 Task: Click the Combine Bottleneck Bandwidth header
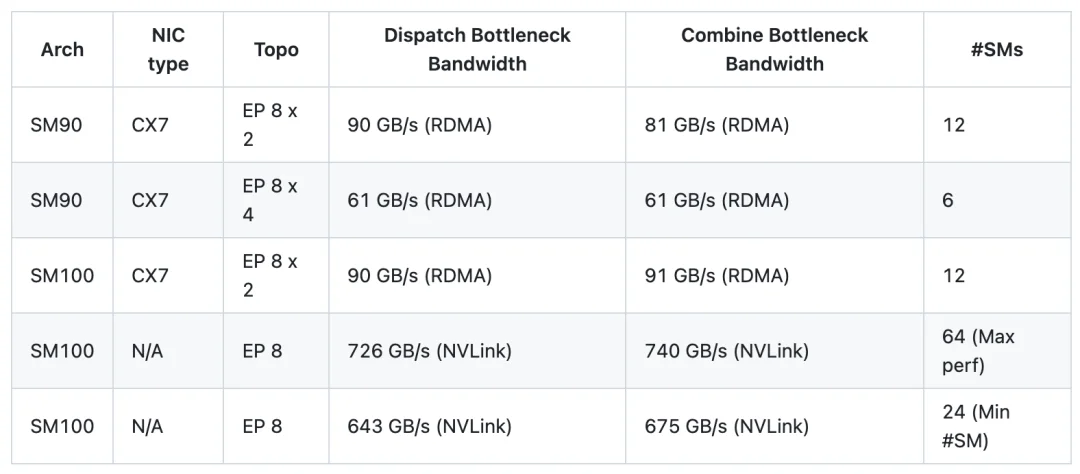tap(774, 49)
